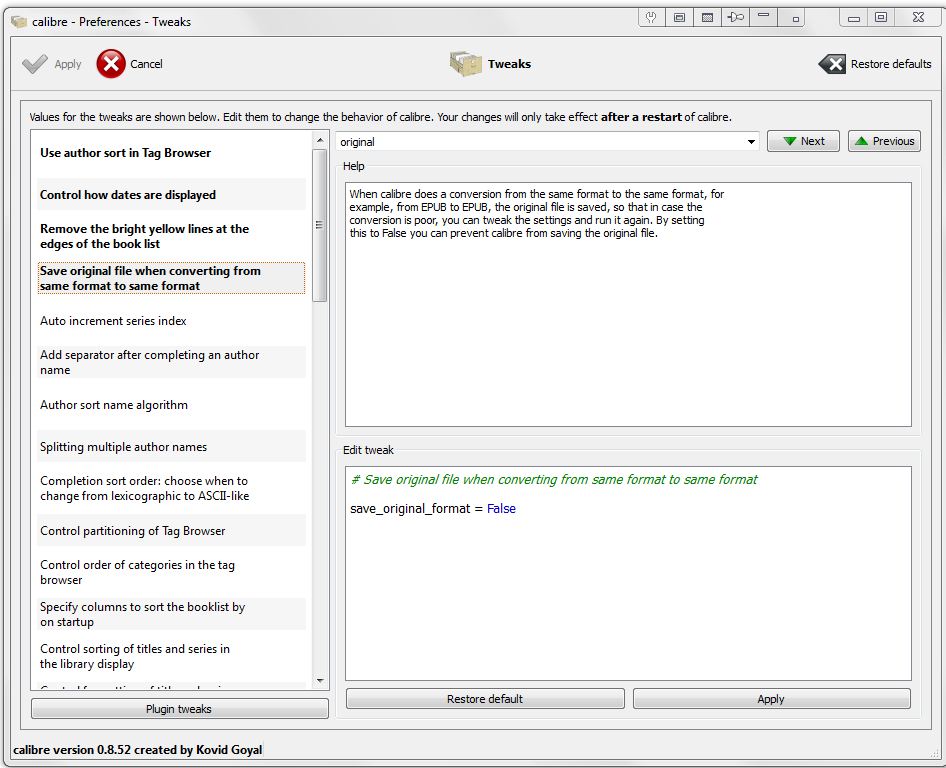This screenshot has height=768, width=946.
Task: Select 'Control partitioning of Tag Browser' tweak
Action: (x=171, y=530)
